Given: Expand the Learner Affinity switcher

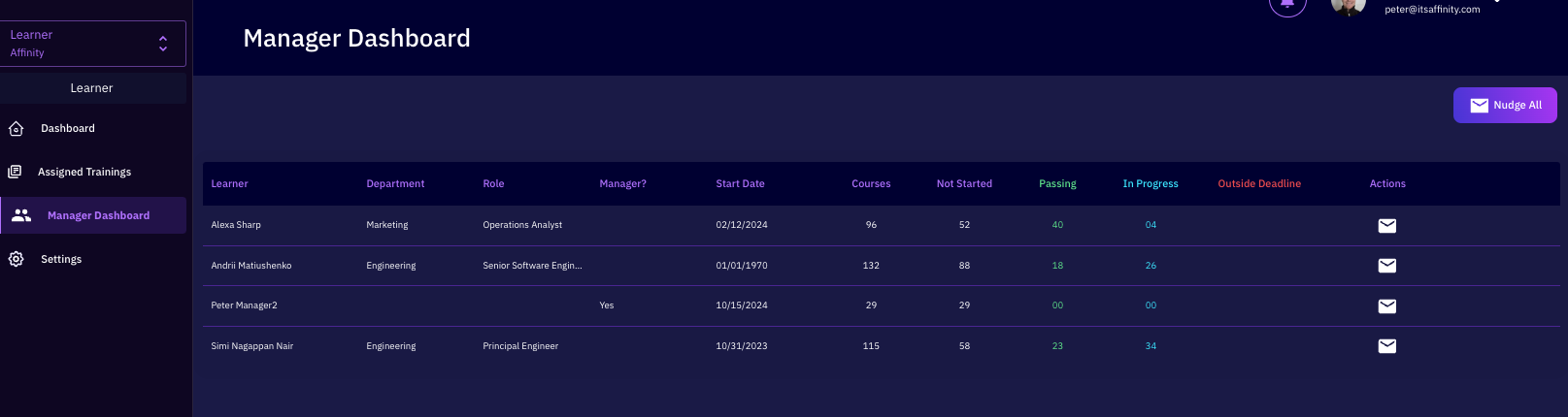Looking at the screenshot, I should tap(162, 44).
